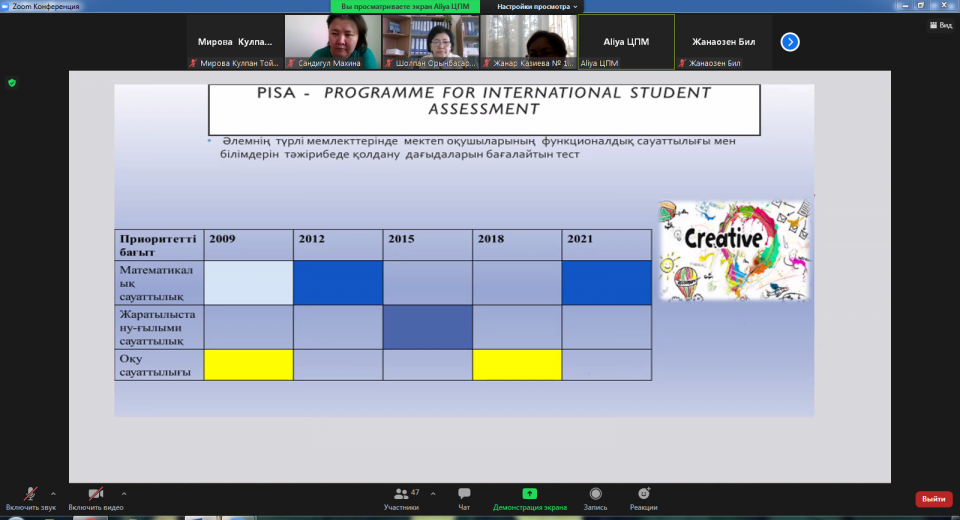
Task: Open audio options arrow next to microphone
Action: 53,494
